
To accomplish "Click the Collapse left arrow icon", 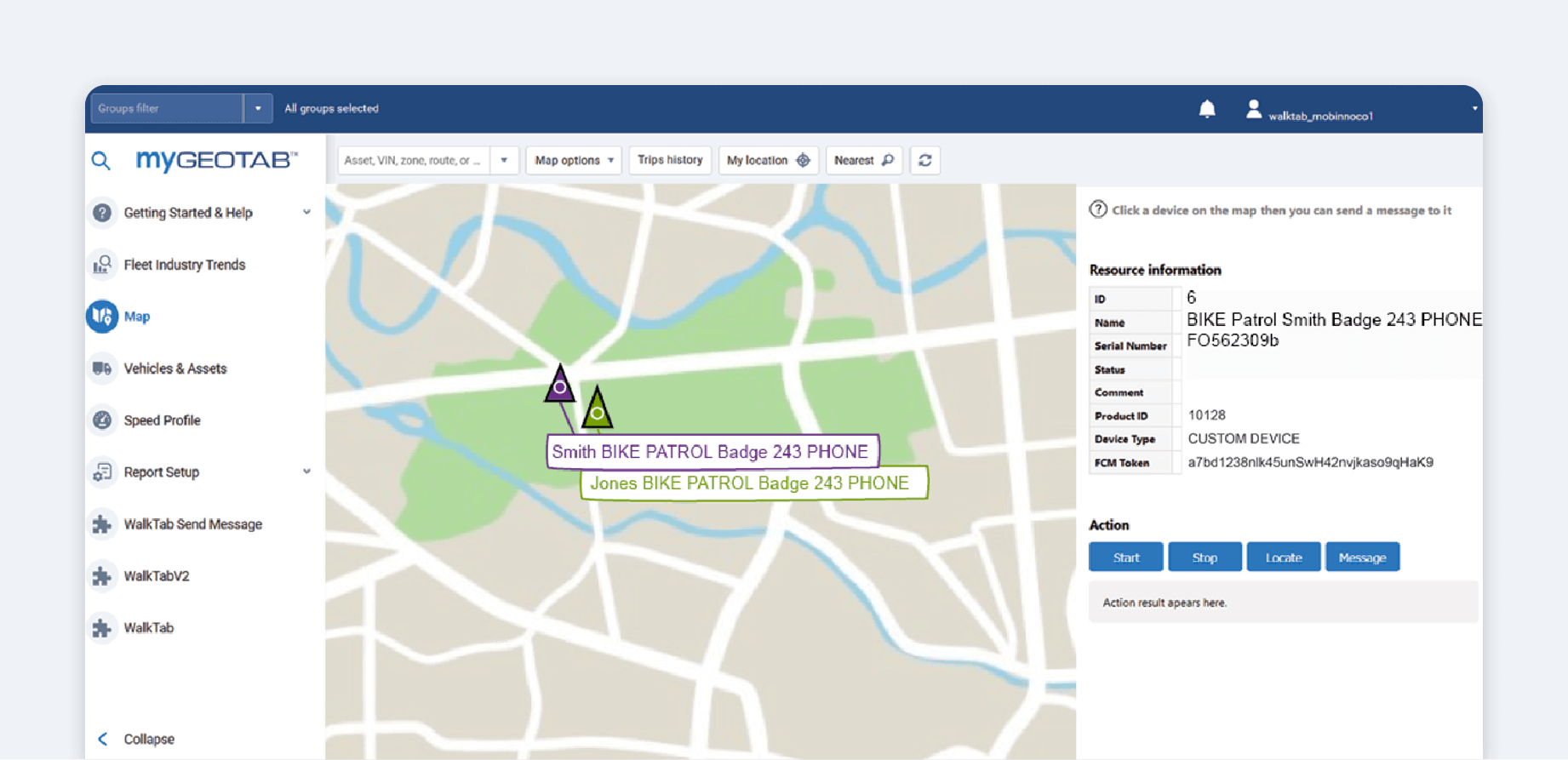I will coord(103,739).
